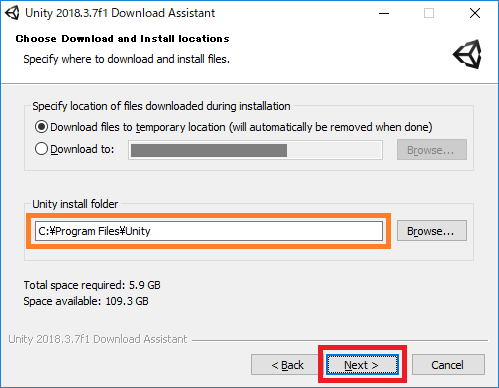The image size is (499, 388).
Task: Click the Total space required text
Action: point(92,285)
